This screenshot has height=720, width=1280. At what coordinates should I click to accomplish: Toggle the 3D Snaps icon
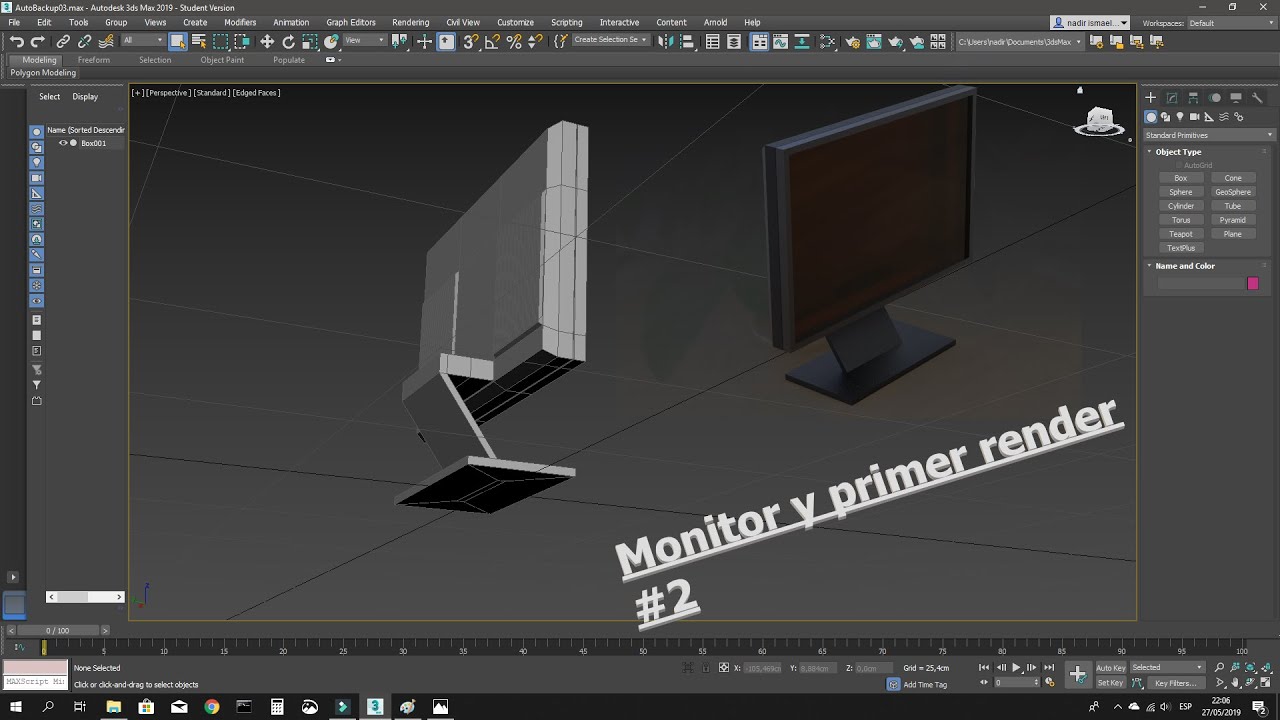tap(470, 41)
